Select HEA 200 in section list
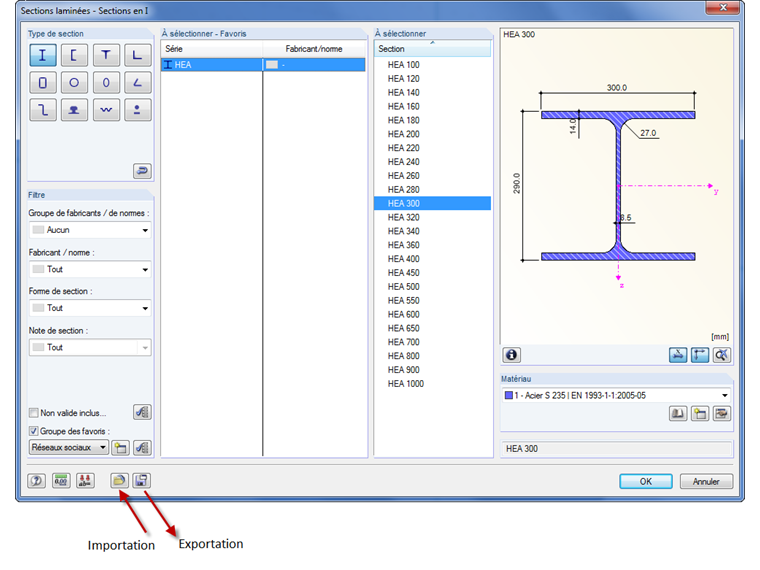The height and width of the screenshot is (570, 760). coord(432,134)
